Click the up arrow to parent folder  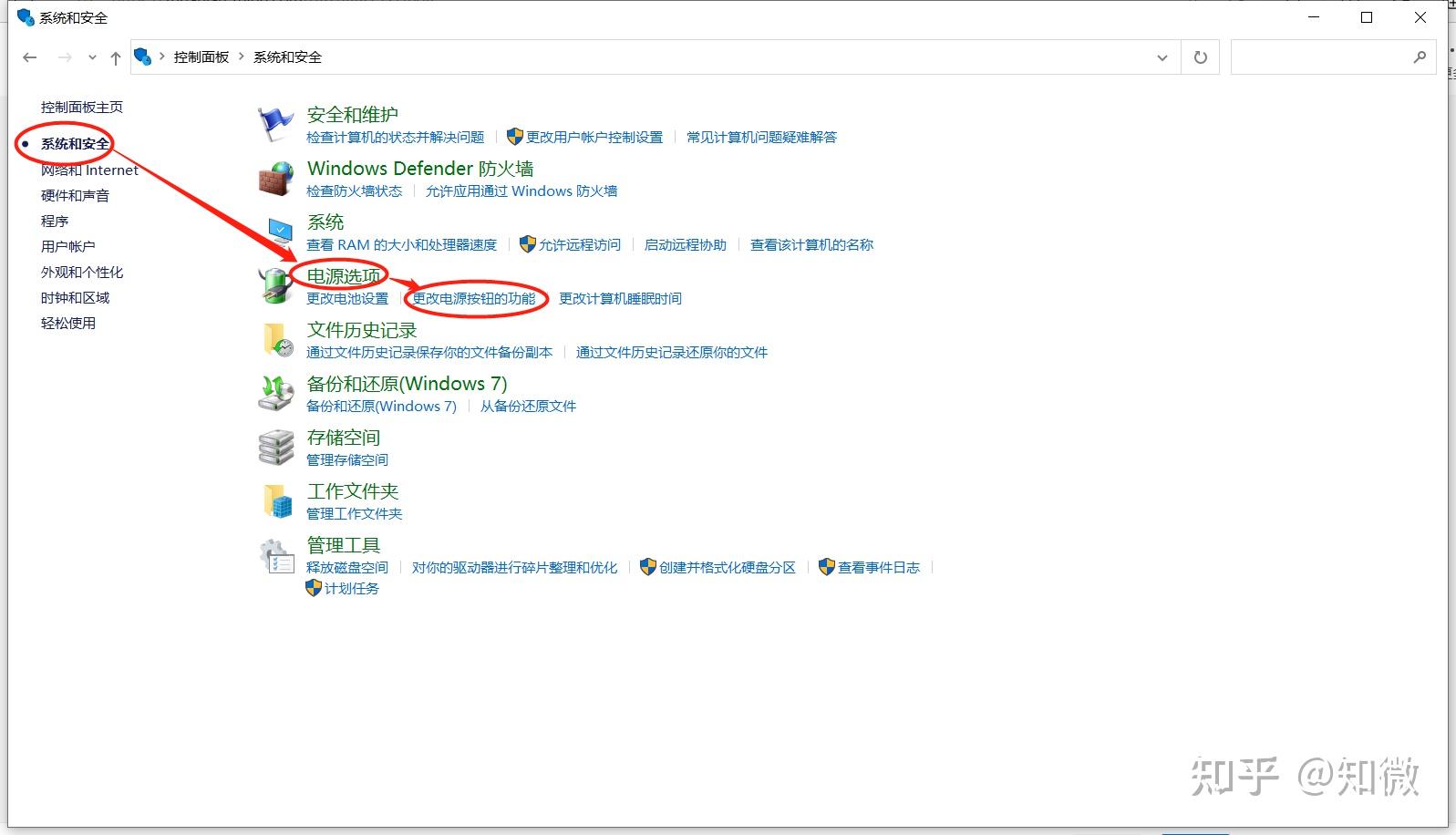pyautogui.click(x=116, y=57)
